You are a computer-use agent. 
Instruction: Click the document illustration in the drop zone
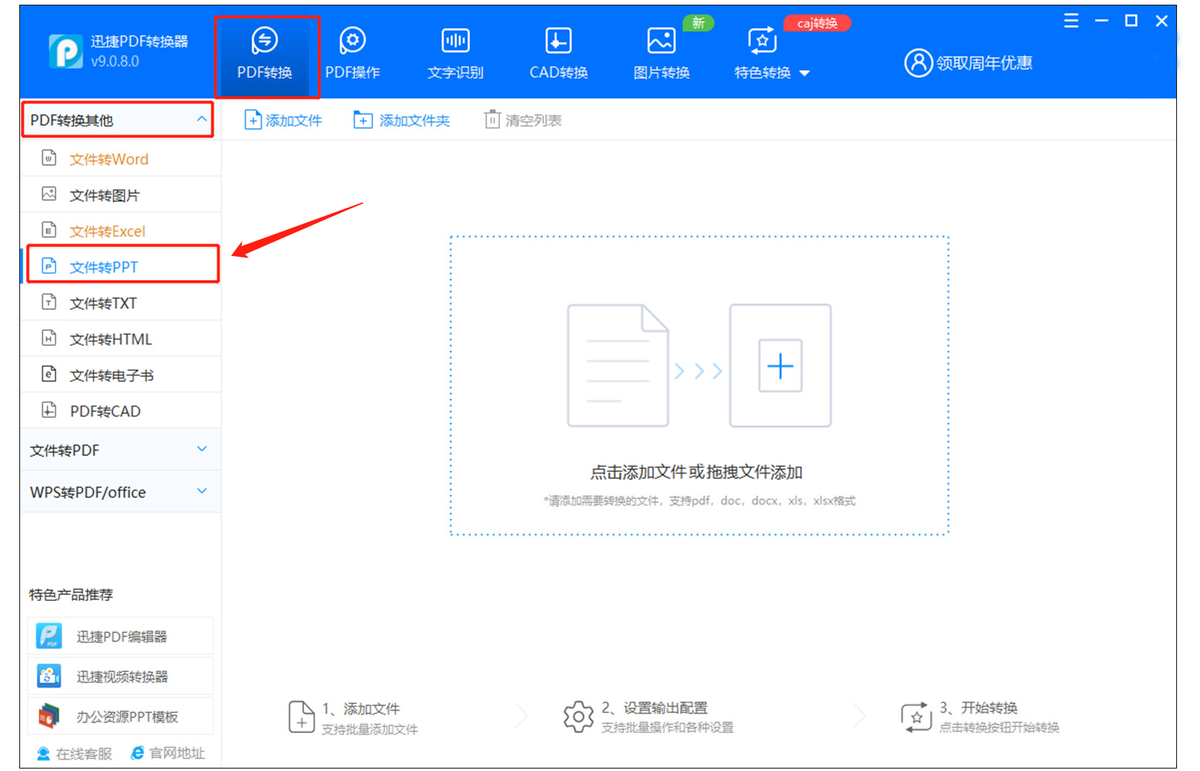click(618, 366)
